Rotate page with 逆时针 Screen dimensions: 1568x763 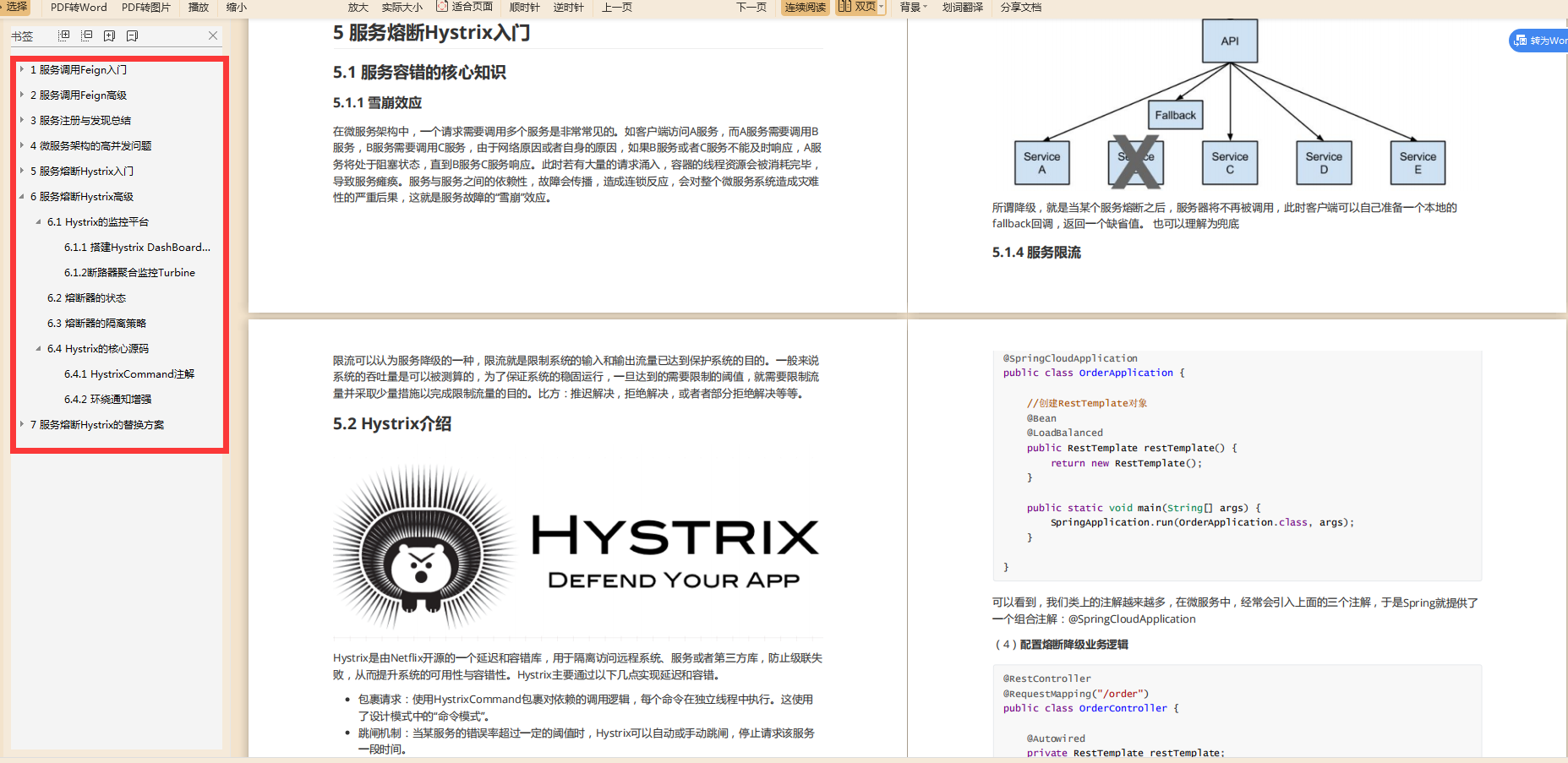coord(569,8)
